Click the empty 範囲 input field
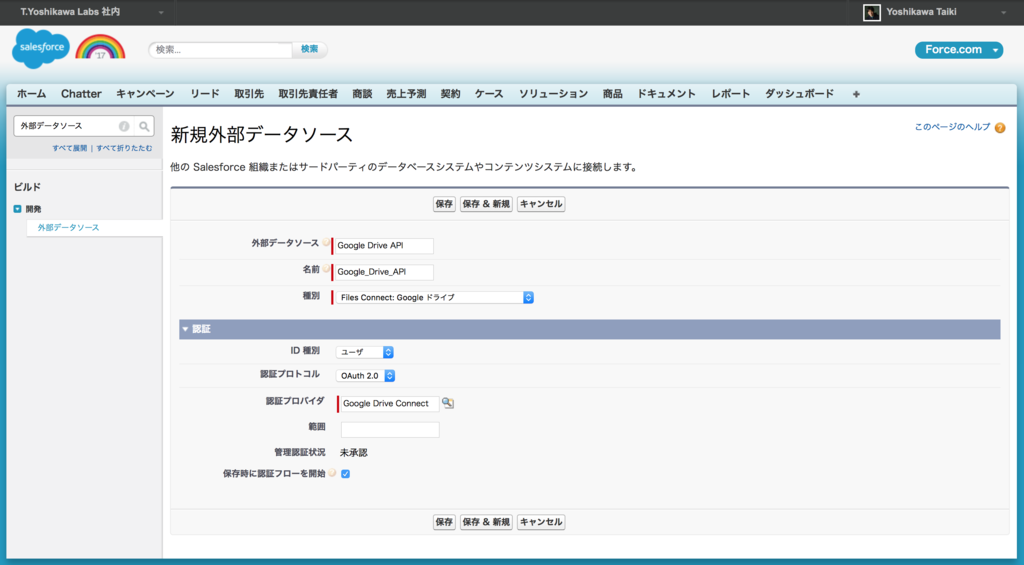 pos(390,430)
